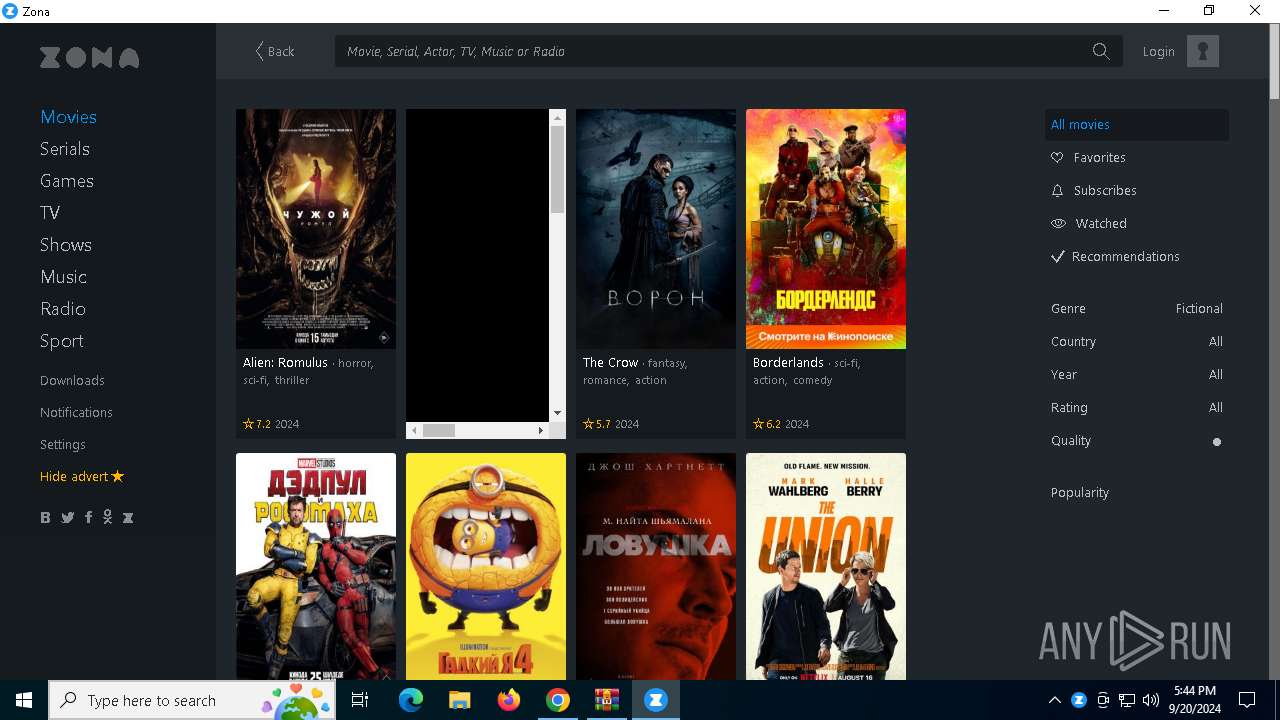
Task: Launch Microsoft Edge from taskbar
Action: tap(411, 700)
